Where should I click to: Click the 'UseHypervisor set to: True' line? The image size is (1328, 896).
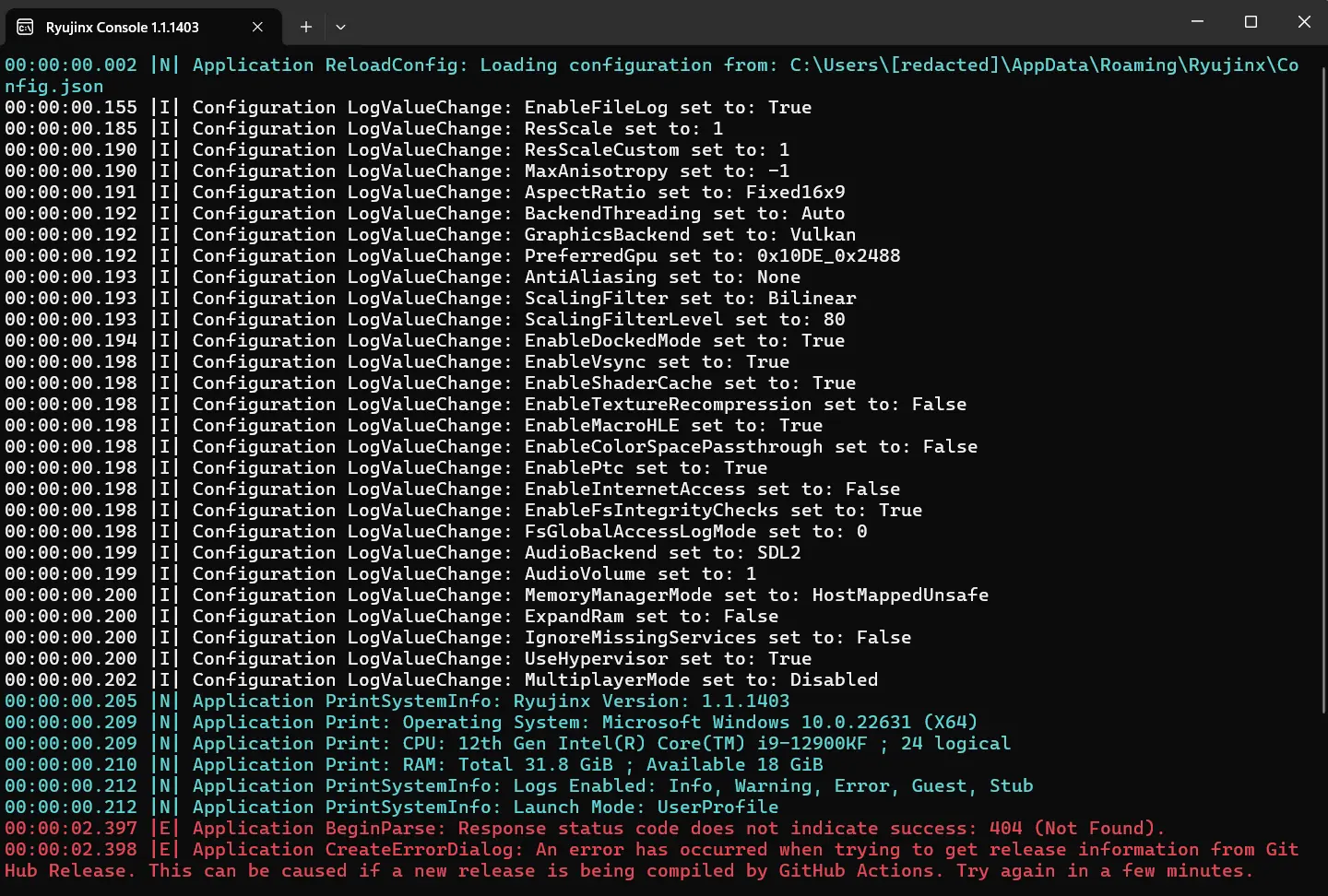pyautogui.click(x=409, y=658)
